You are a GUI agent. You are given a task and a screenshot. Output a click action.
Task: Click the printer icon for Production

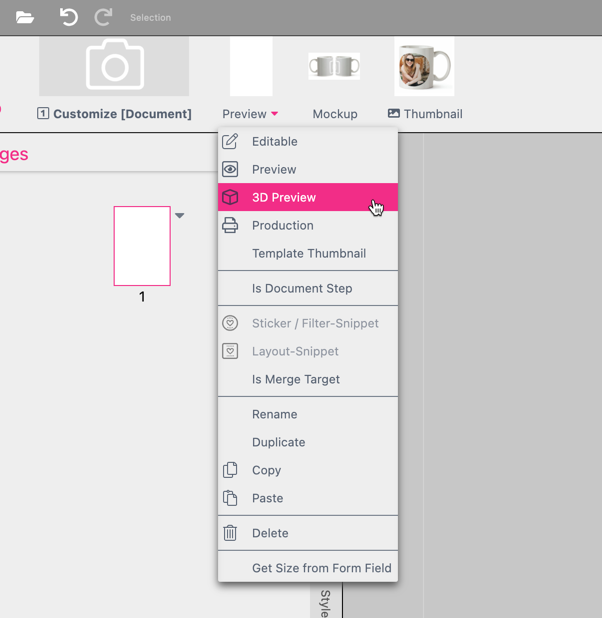(x=230, y=225)
